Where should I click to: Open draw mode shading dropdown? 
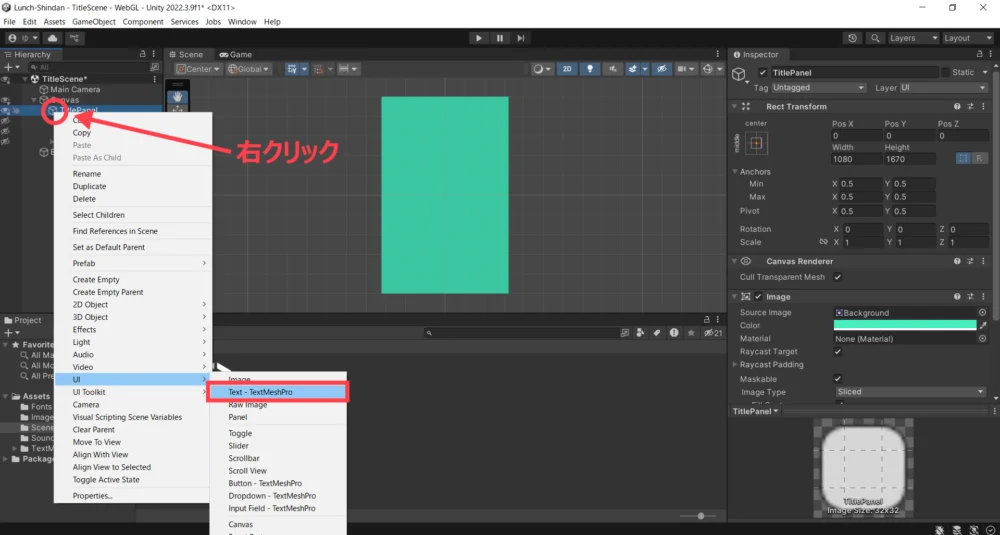coord(542,69)
